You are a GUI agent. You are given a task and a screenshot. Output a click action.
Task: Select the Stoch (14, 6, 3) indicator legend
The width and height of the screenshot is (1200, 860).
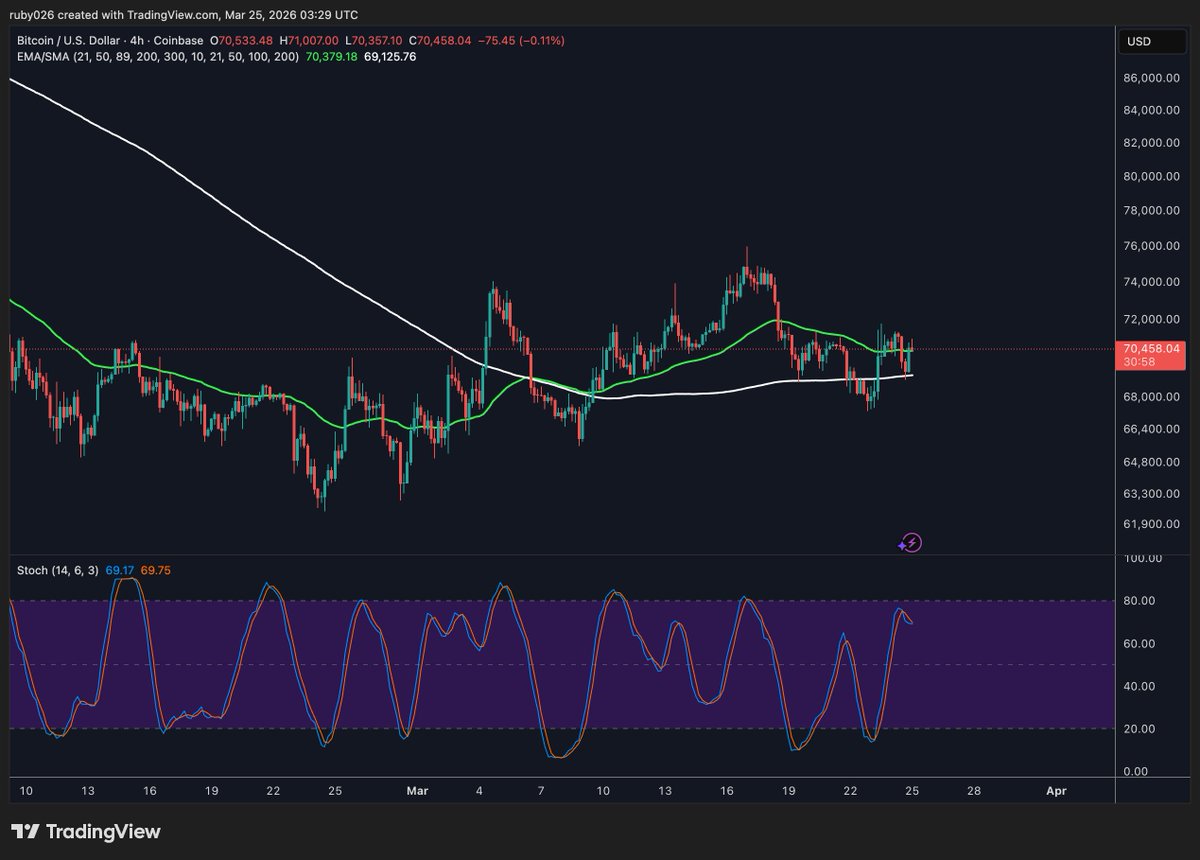tap(56, 570)
